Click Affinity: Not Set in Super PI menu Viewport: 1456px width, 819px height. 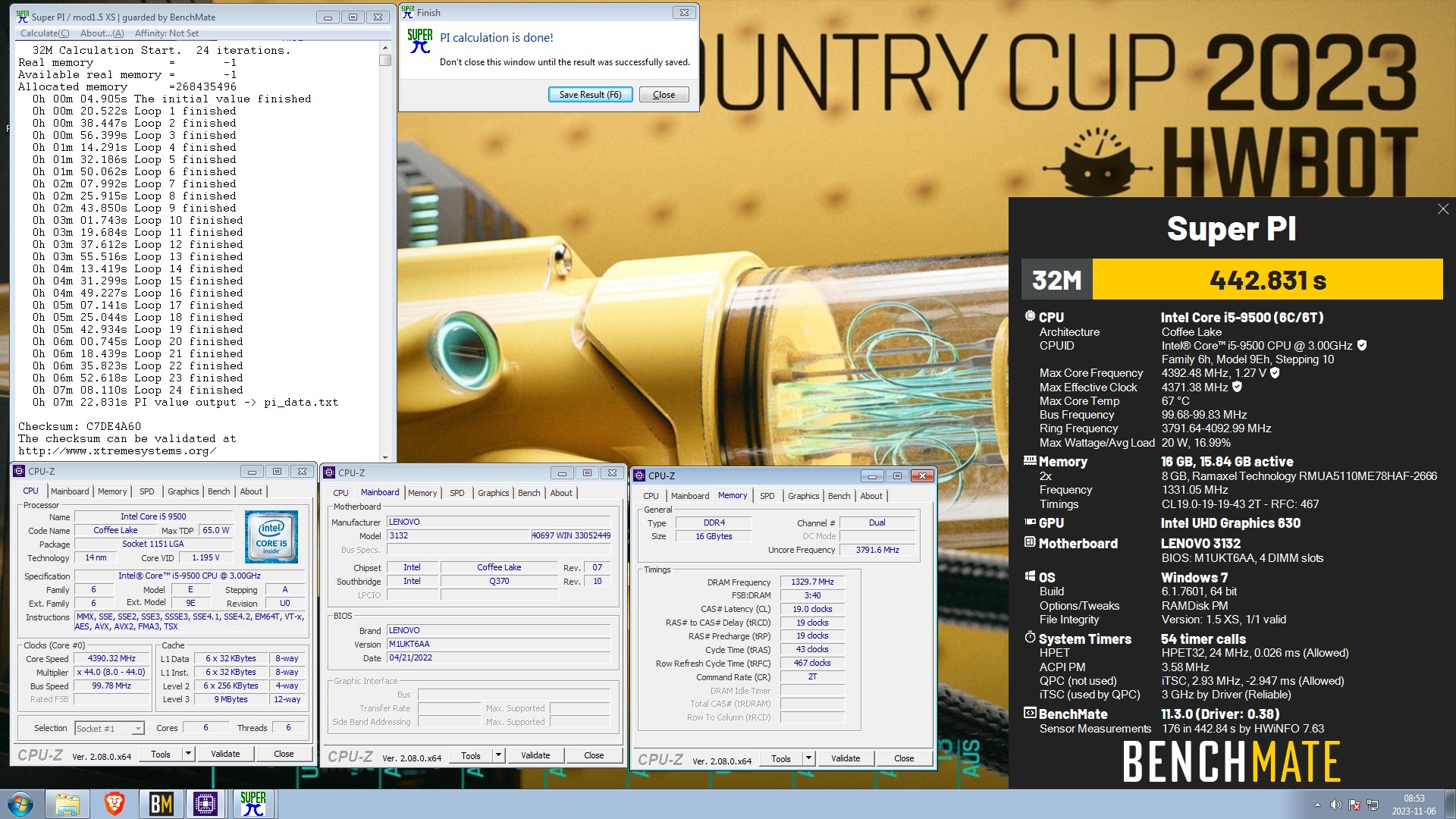[167, 33]
